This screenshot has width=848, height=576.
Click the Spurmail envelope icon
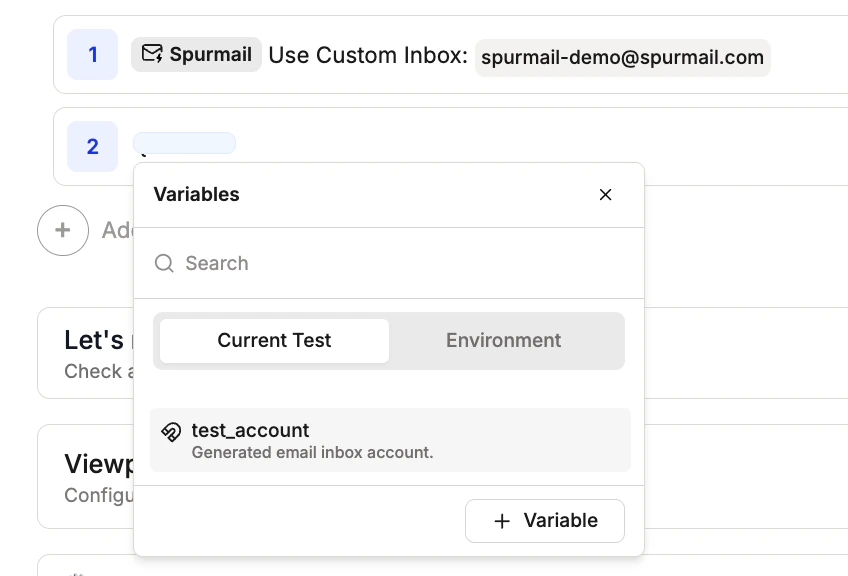151,54
